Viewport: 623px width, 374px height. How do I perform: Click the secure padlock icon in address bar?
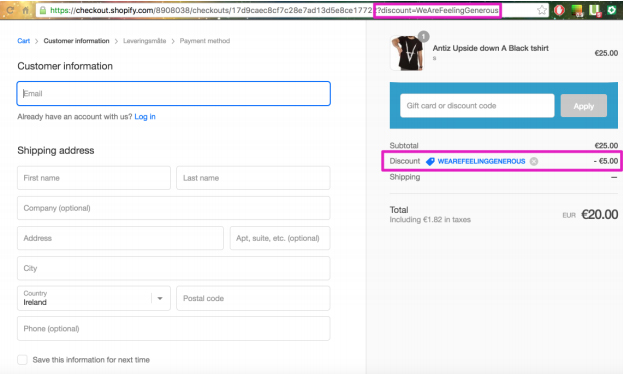pos(43,10)
